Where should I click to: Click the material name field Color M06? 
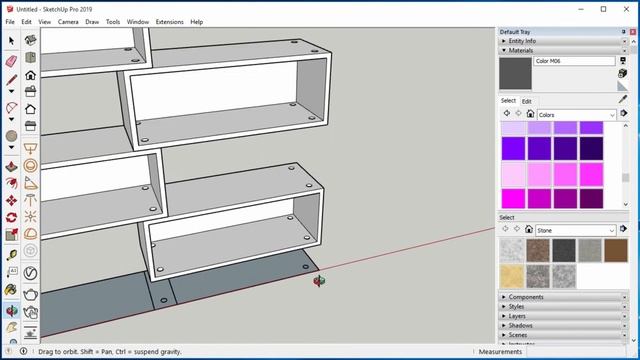pos(574,61)
